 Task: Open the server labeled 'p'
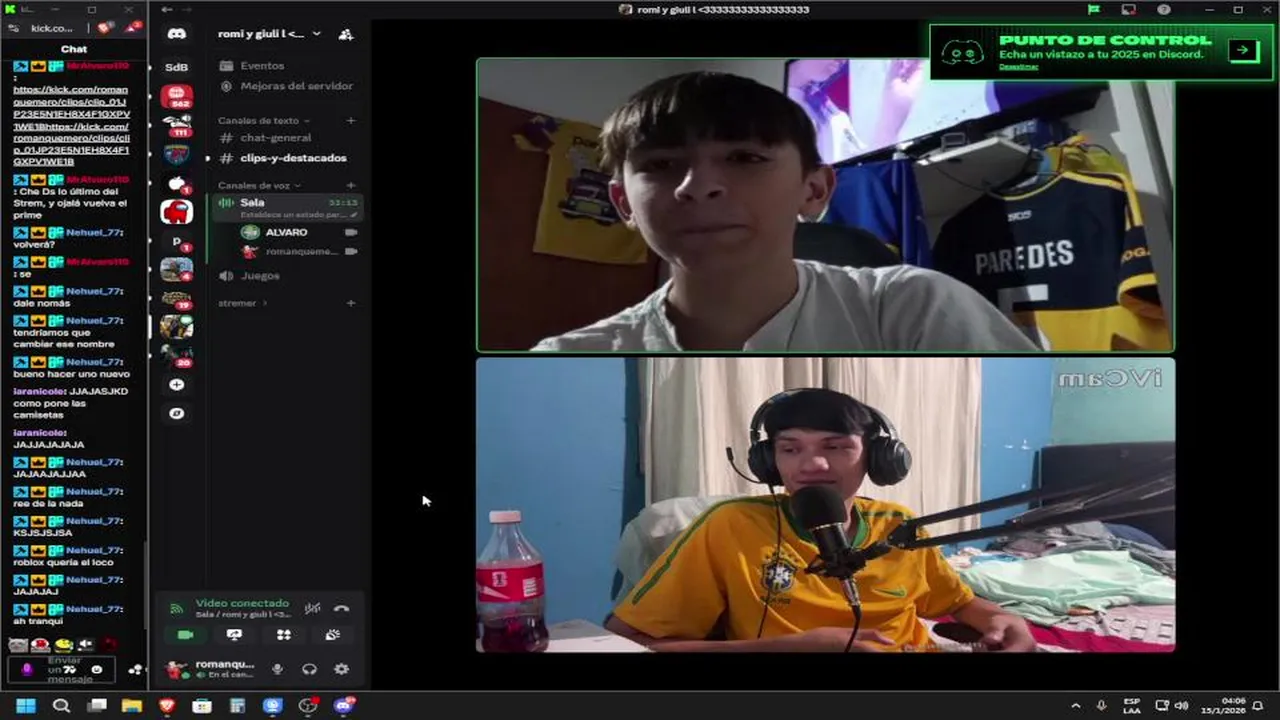(177, 241)
